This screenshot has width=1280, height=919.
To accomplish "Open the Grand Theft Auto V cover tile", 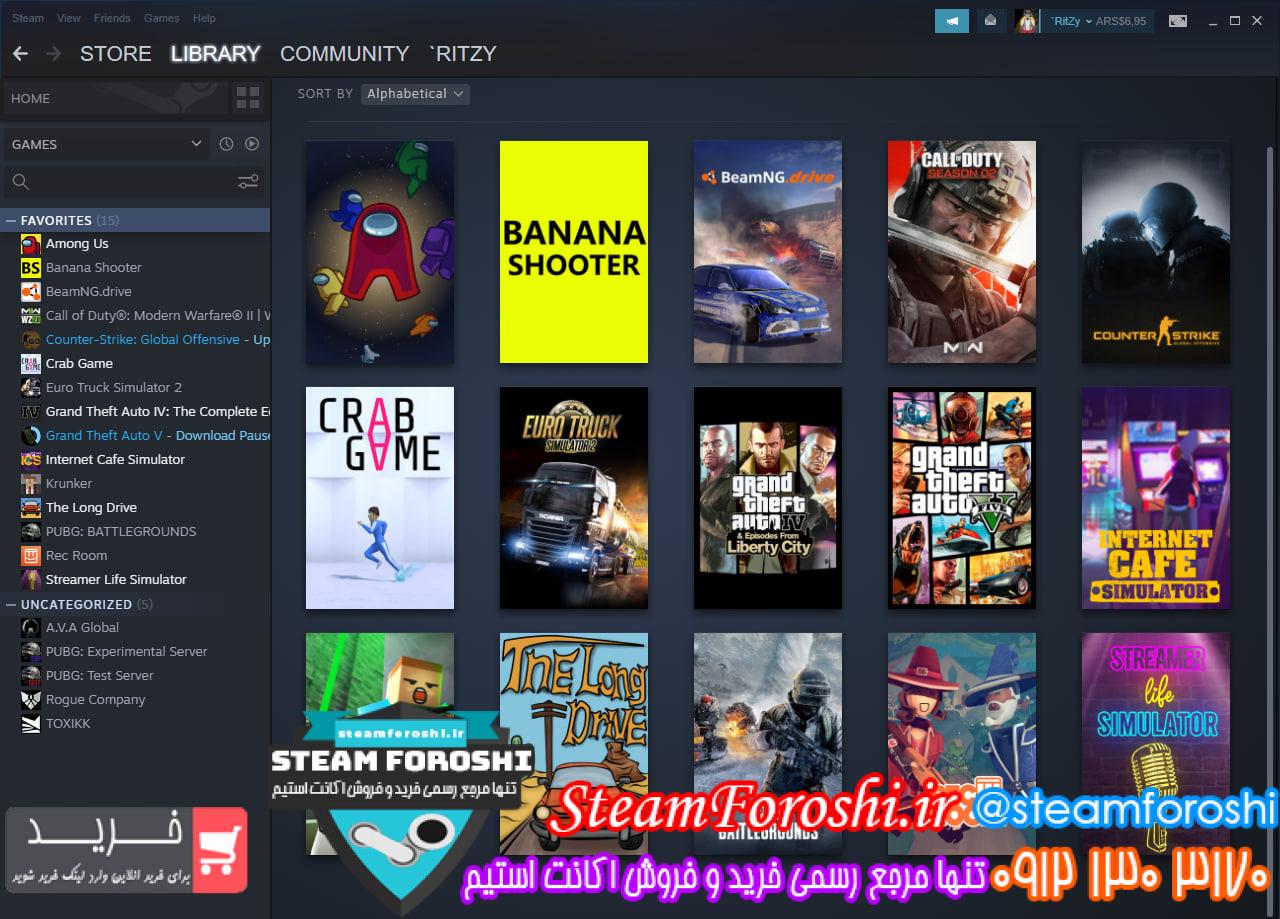I will 962,498.
